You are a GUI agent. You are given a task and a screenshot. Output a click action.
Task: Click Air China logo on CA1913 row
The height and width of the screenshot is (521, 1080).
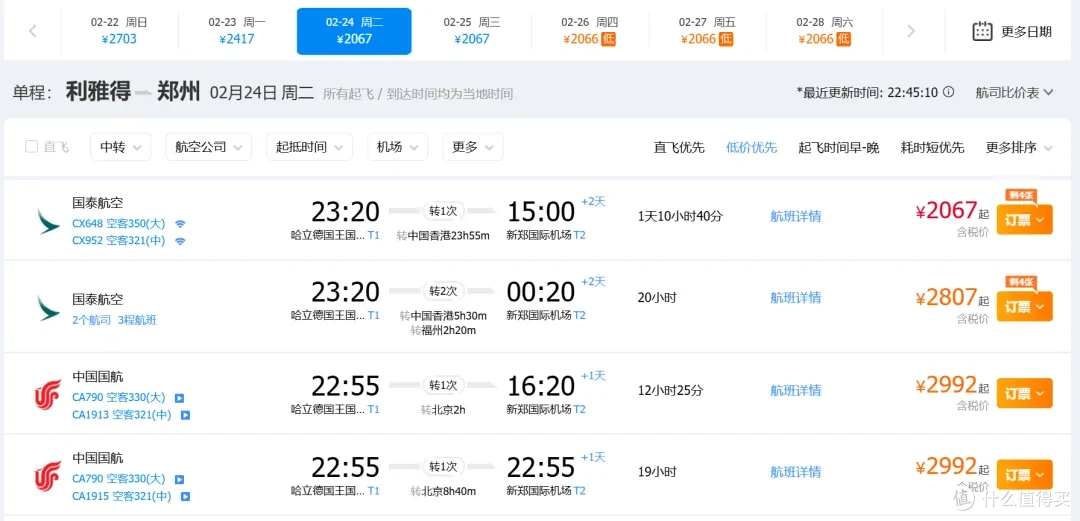(48, 395)
